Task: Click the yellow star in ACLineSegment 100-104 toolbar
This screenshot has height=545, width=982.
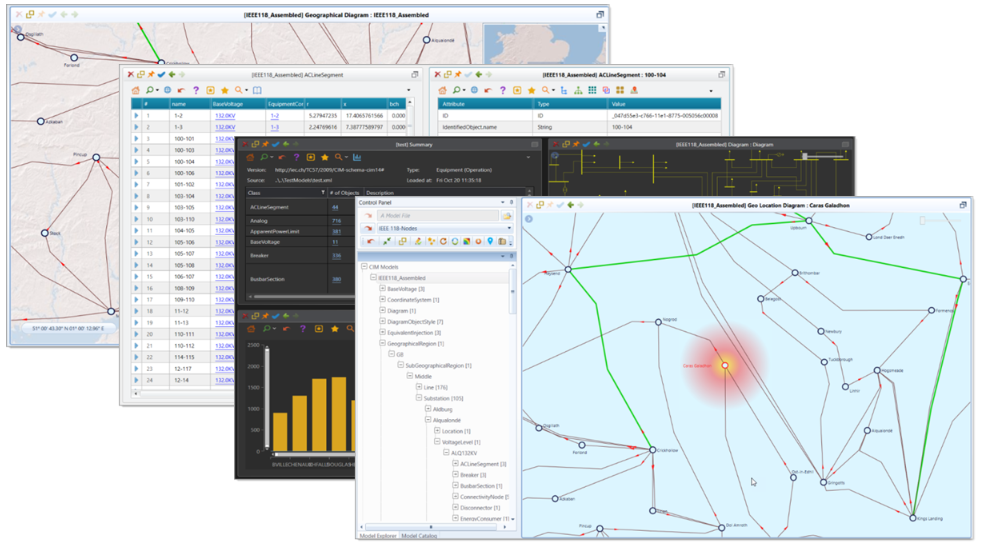Action: pos(531,90)
